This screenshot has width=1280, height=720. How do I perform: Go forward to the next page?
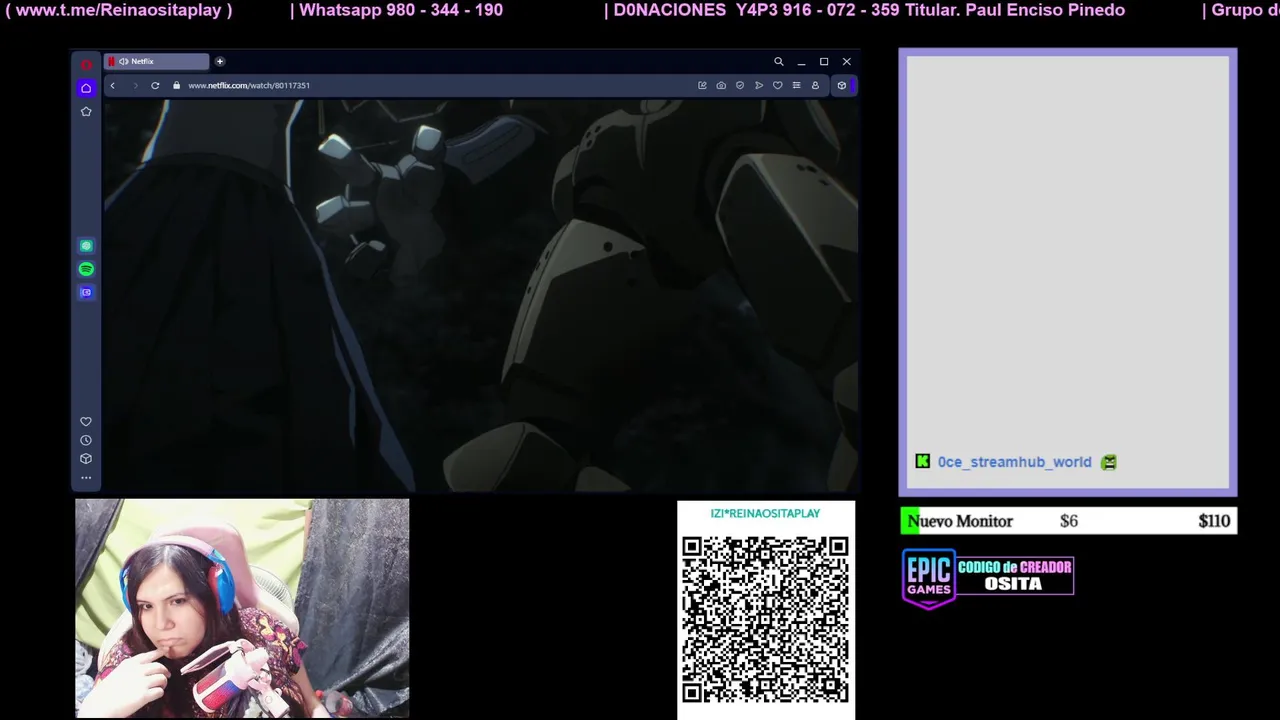point(135,85)
